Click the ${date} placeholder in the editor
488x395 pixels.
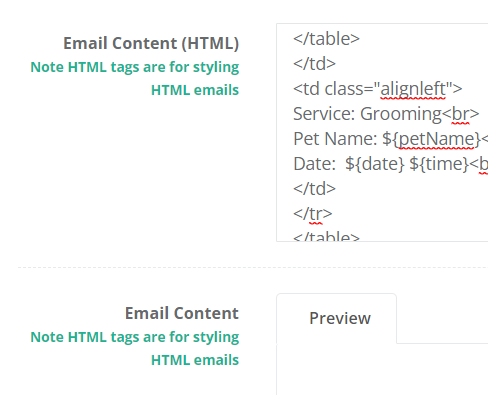click(375, 164)
